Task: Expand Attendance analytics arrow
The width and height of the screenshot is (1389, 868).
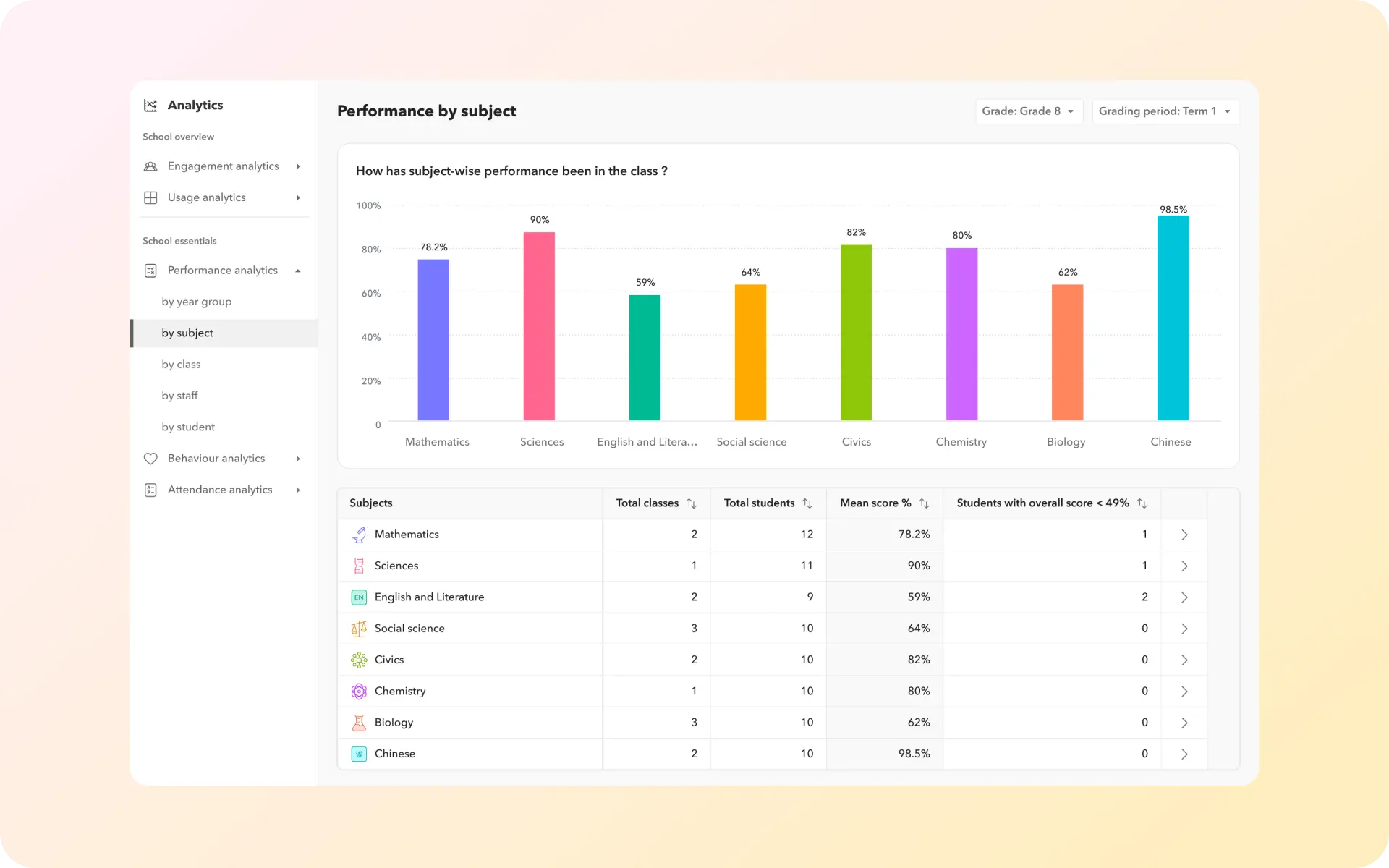Action: pos(298,490)
